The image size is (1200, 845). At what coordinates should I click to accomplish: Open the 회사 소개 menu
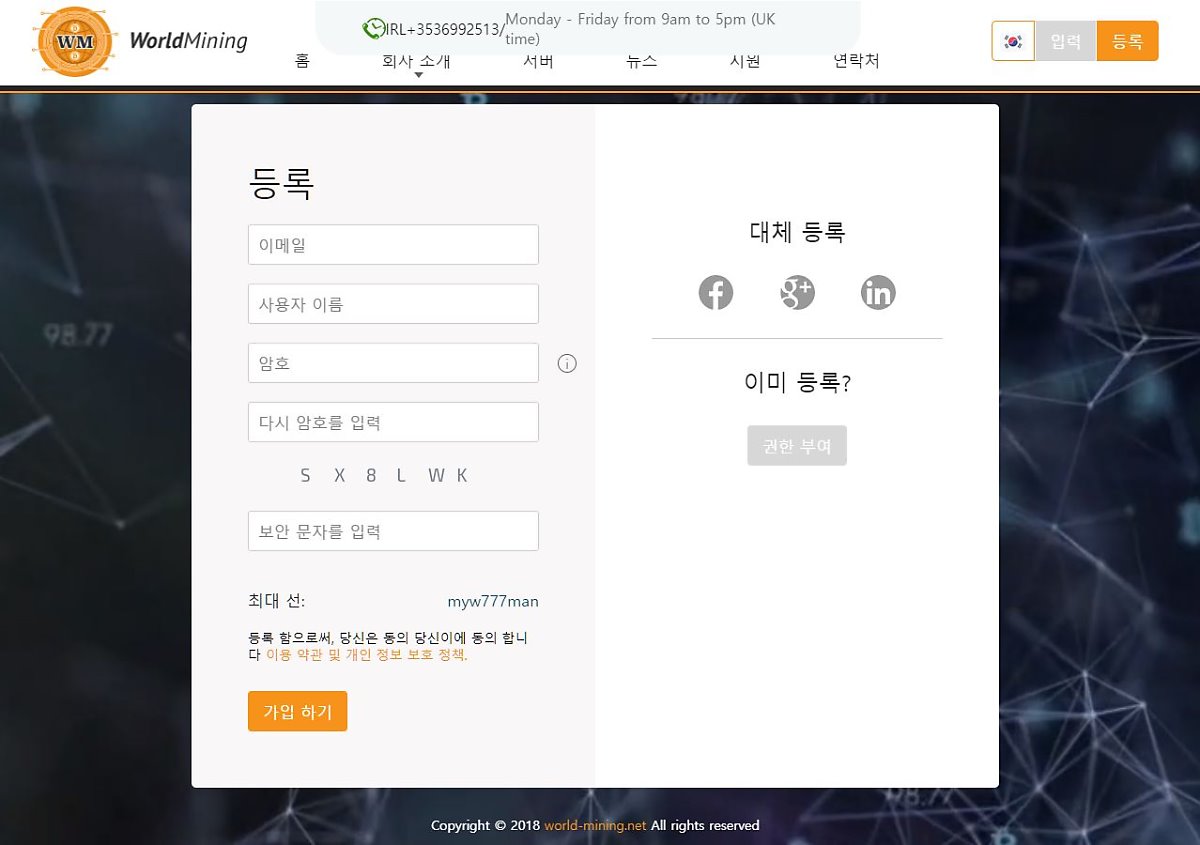tap(416, 61)
